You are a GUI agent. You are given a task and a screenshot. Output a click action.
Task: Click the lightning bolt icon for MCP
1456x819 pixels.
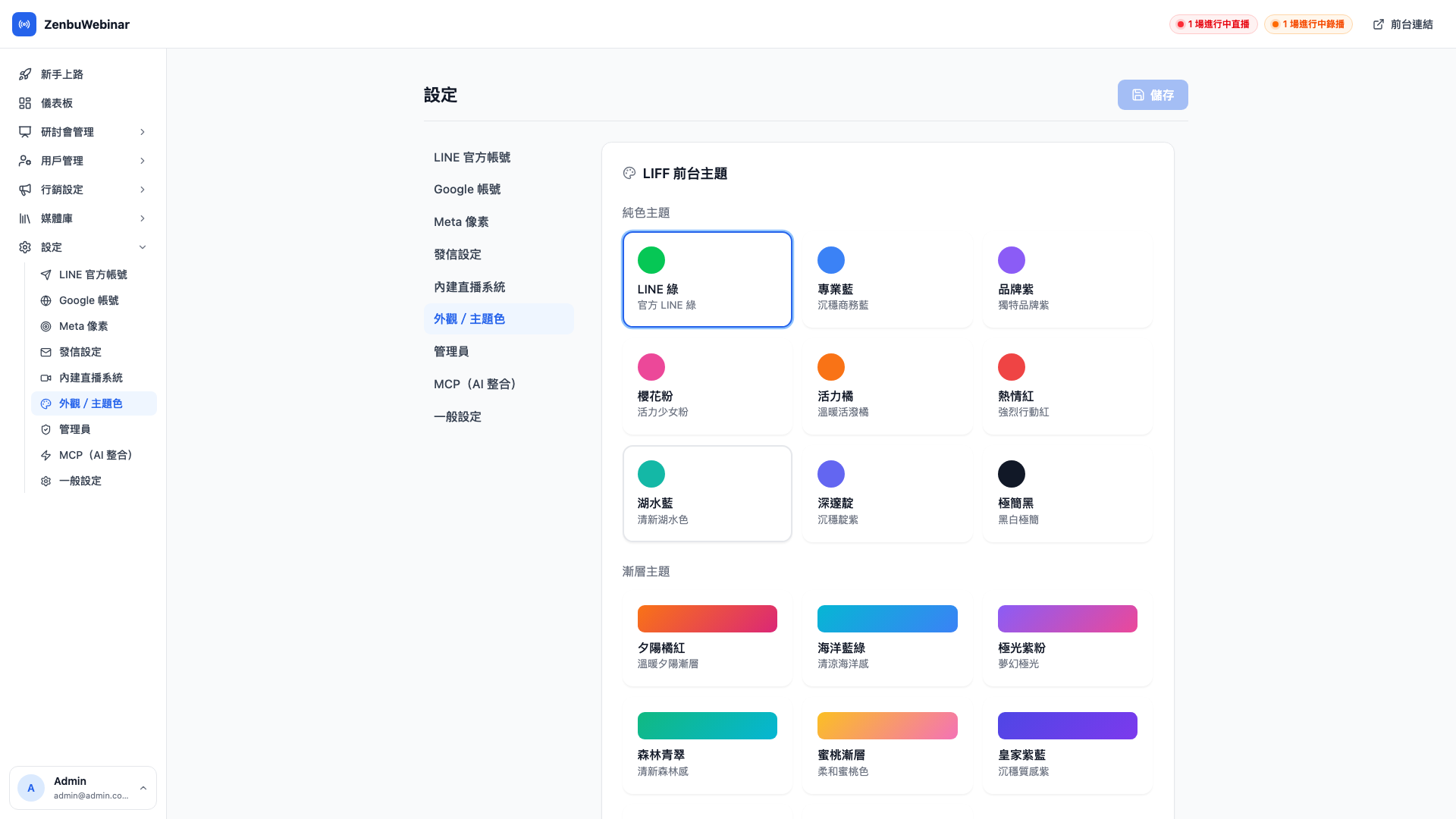[x=45, y=455]
